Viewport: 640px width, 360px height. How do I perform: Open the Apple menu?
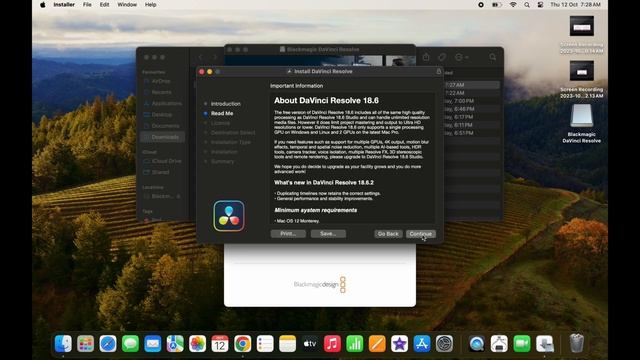pyautogui.click(x=43, y=5)
